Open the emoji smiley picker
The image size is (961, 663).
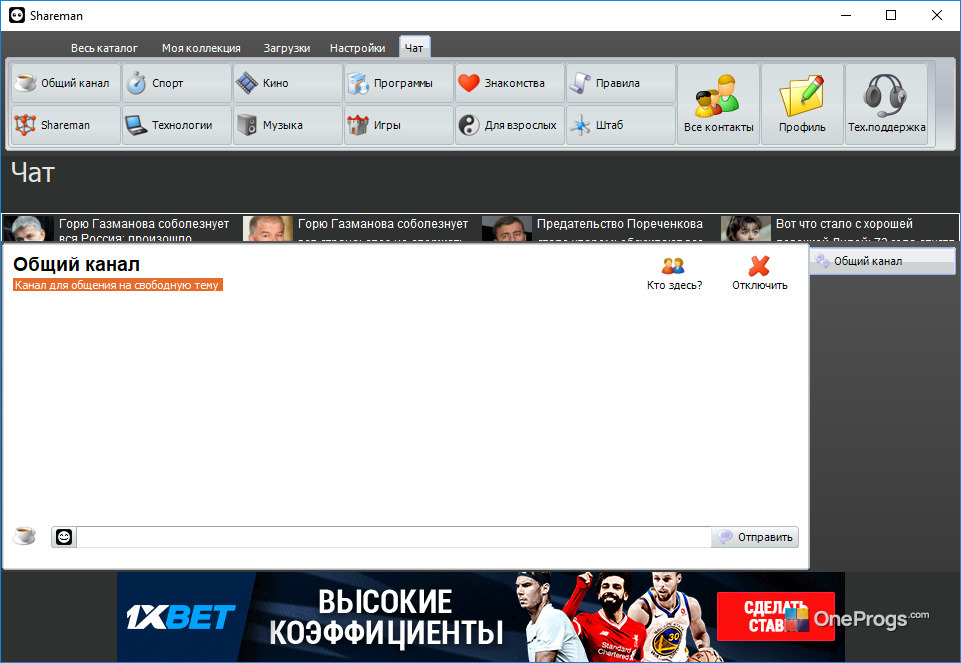coord(64,537)
